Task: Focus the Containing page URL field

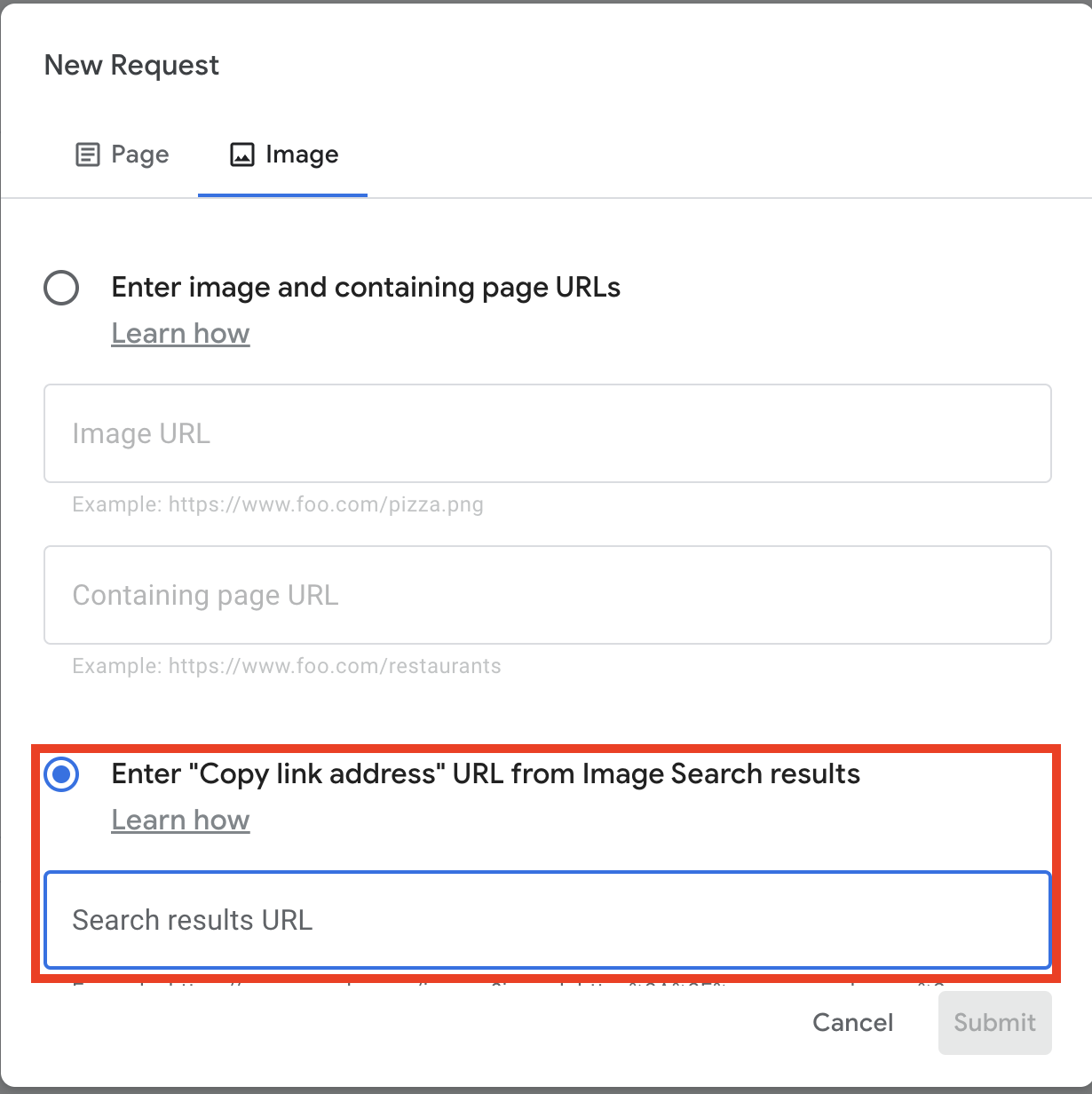Action: click(x=547, y=595)
